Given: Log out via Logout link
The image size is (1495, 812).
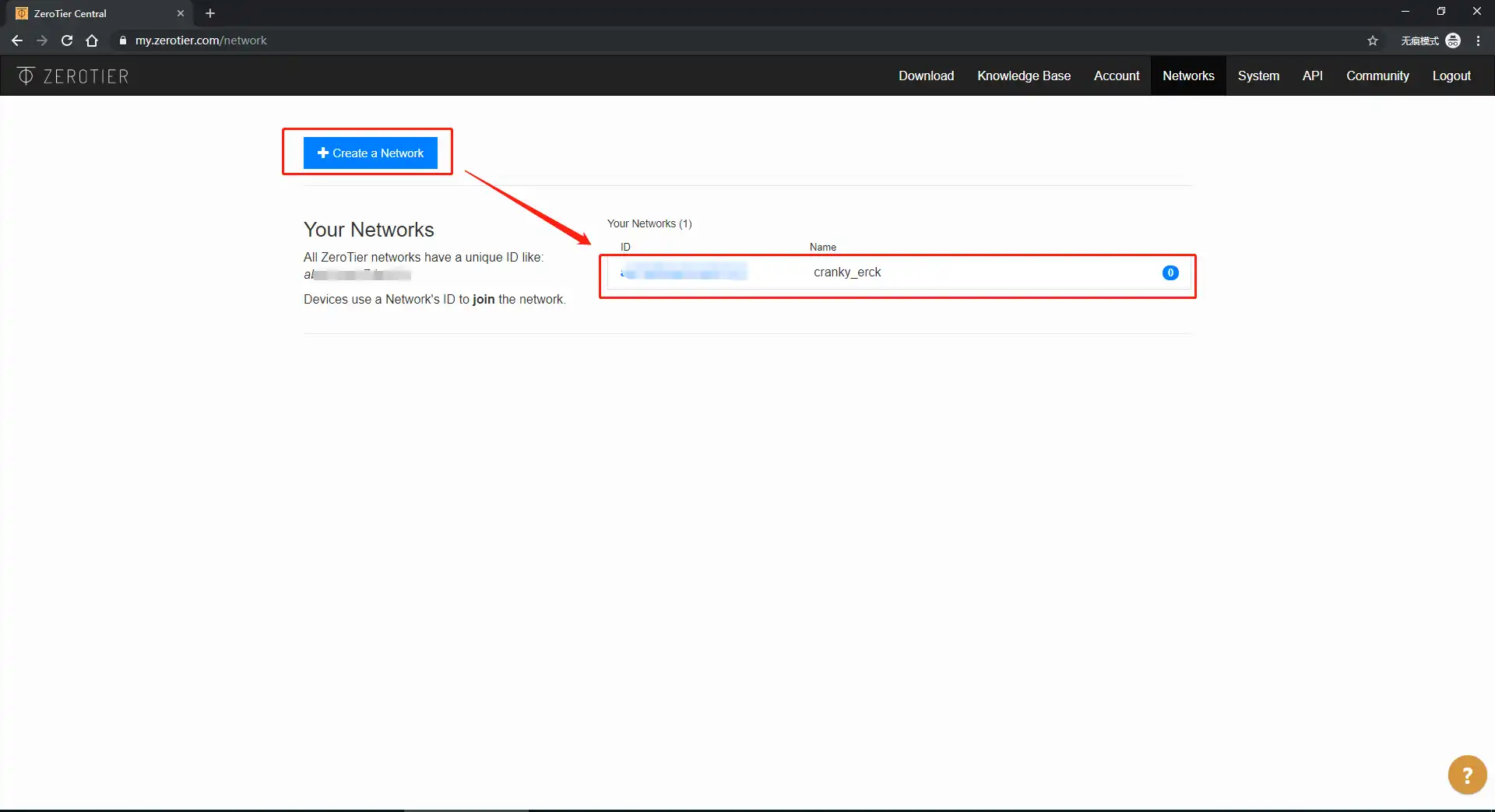Looking at the screenshot, I should (1451, 76).
